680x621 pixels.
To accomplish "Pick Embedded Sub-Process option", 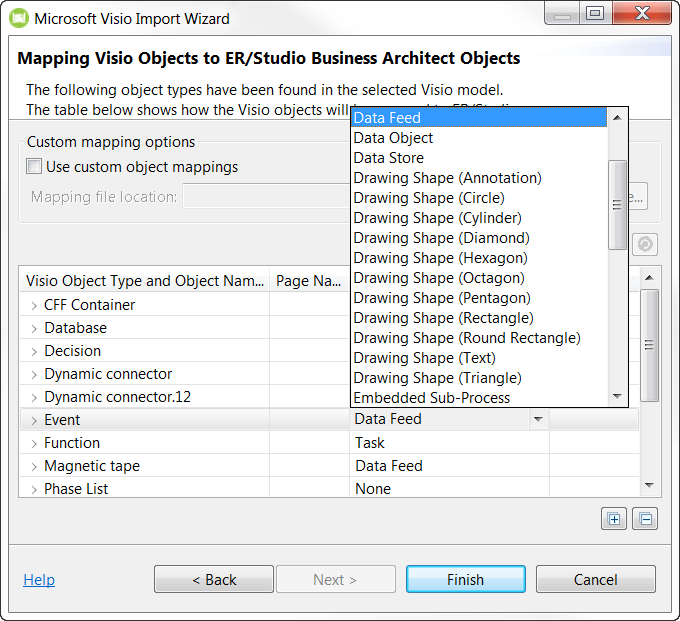I will tap(431, 398).
